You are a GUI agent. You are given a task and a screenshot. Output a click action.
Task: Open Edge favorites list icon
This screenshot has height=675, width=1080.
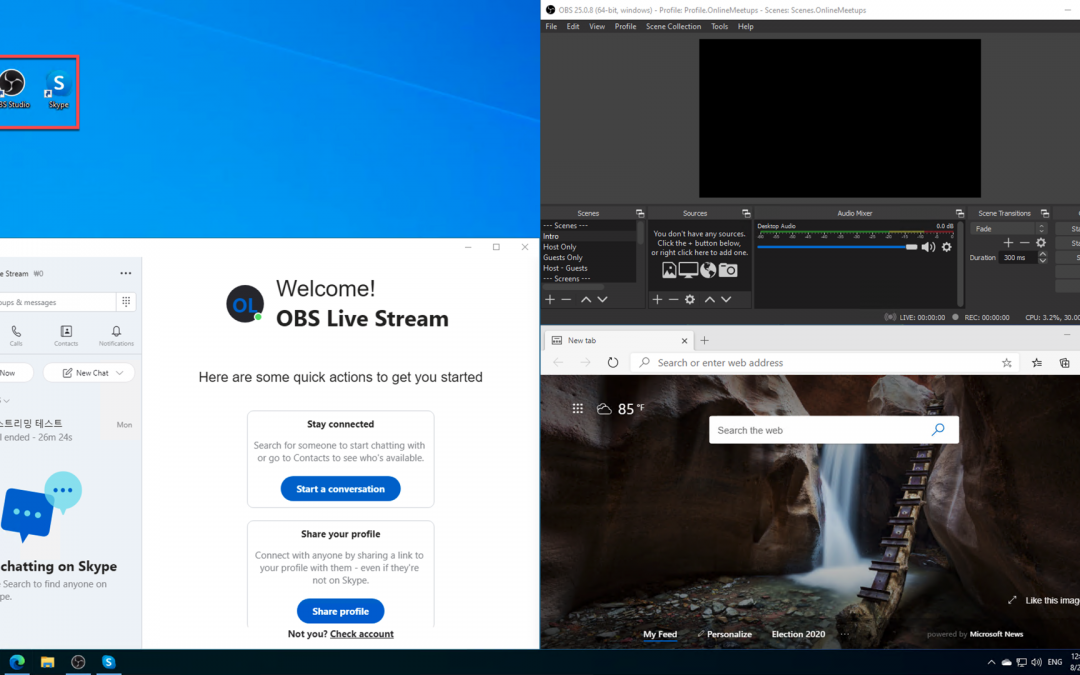pos(1037,362)
